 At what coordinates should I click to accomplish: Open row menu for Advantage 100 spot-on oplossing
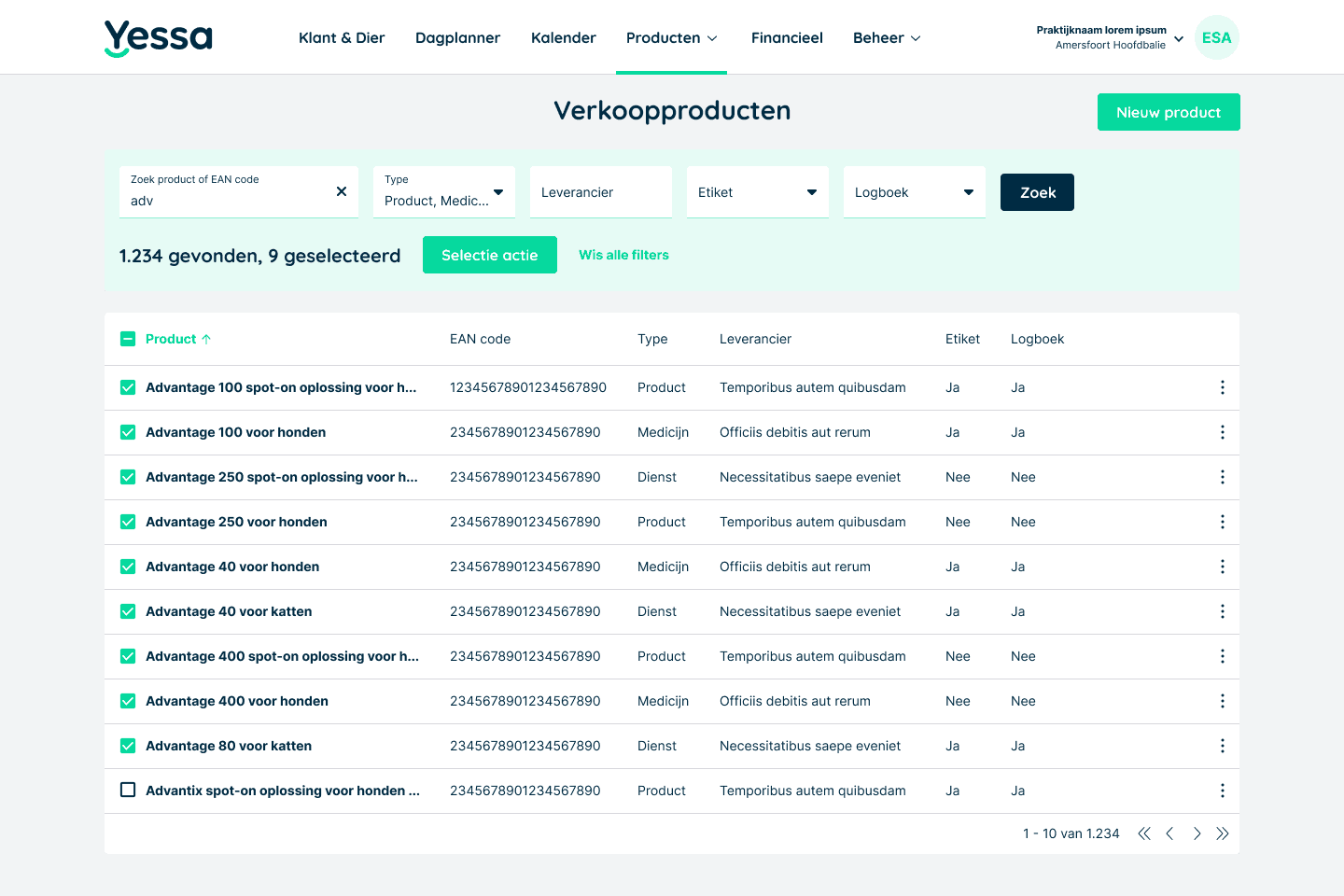1222,387
